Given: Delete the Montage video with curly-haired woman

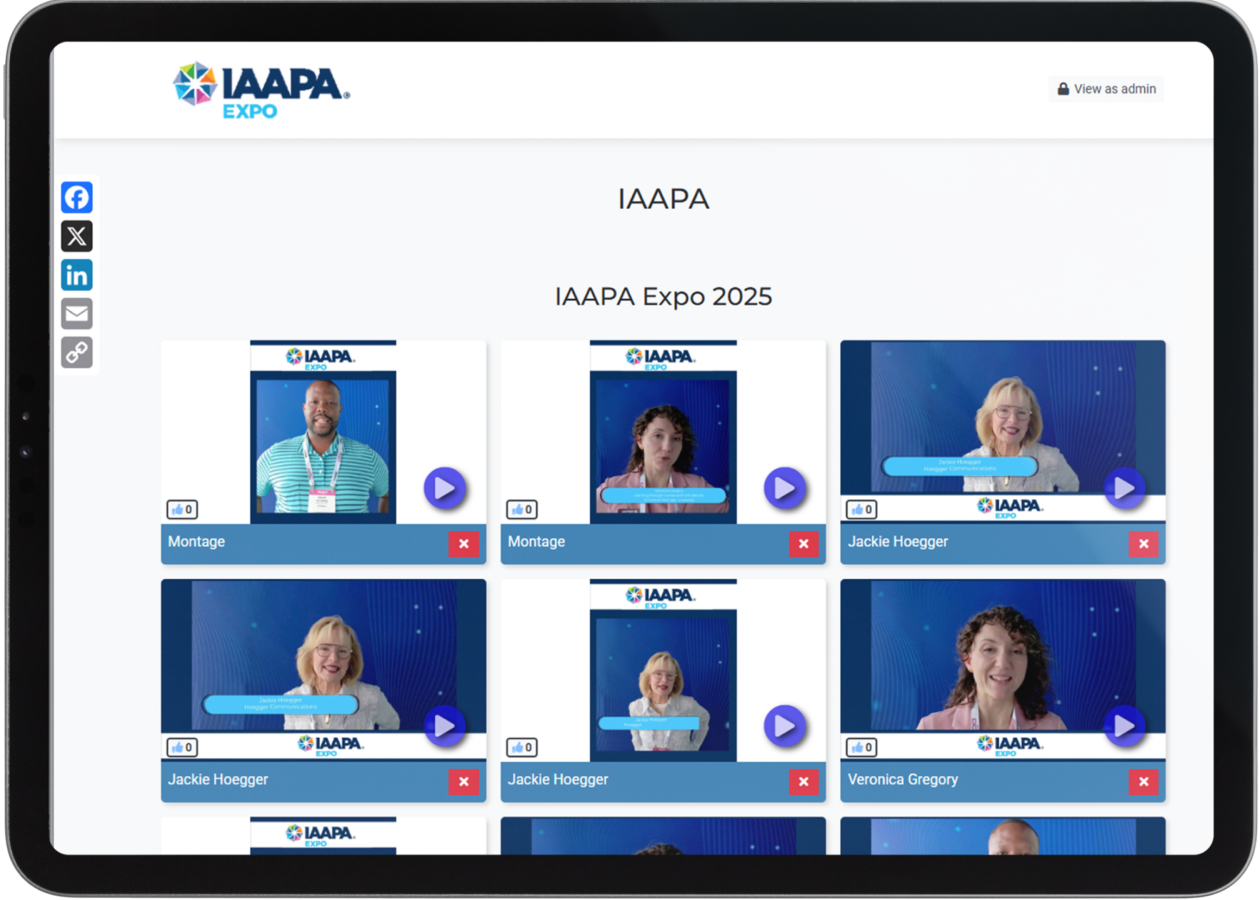Looking at the screenshot, I should (x=804, y=544).
